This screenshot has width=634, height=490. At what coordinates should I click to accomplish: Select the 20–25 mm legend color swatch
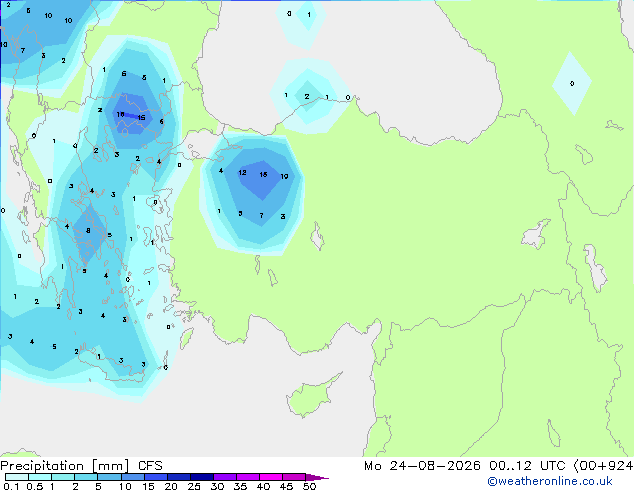point(178,477)
